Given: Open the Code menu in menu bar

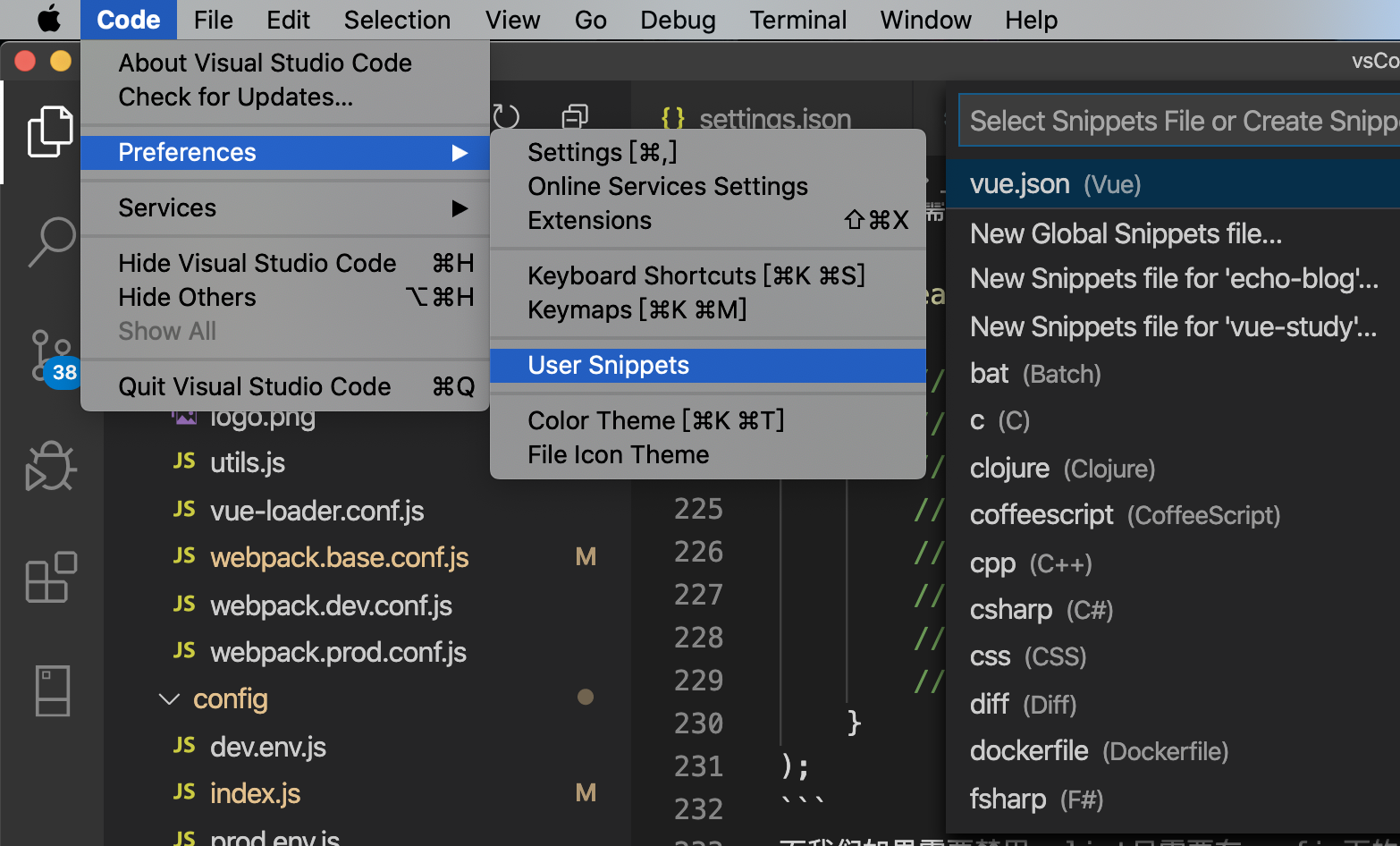Looking at the screenshot, I should 129,20.
